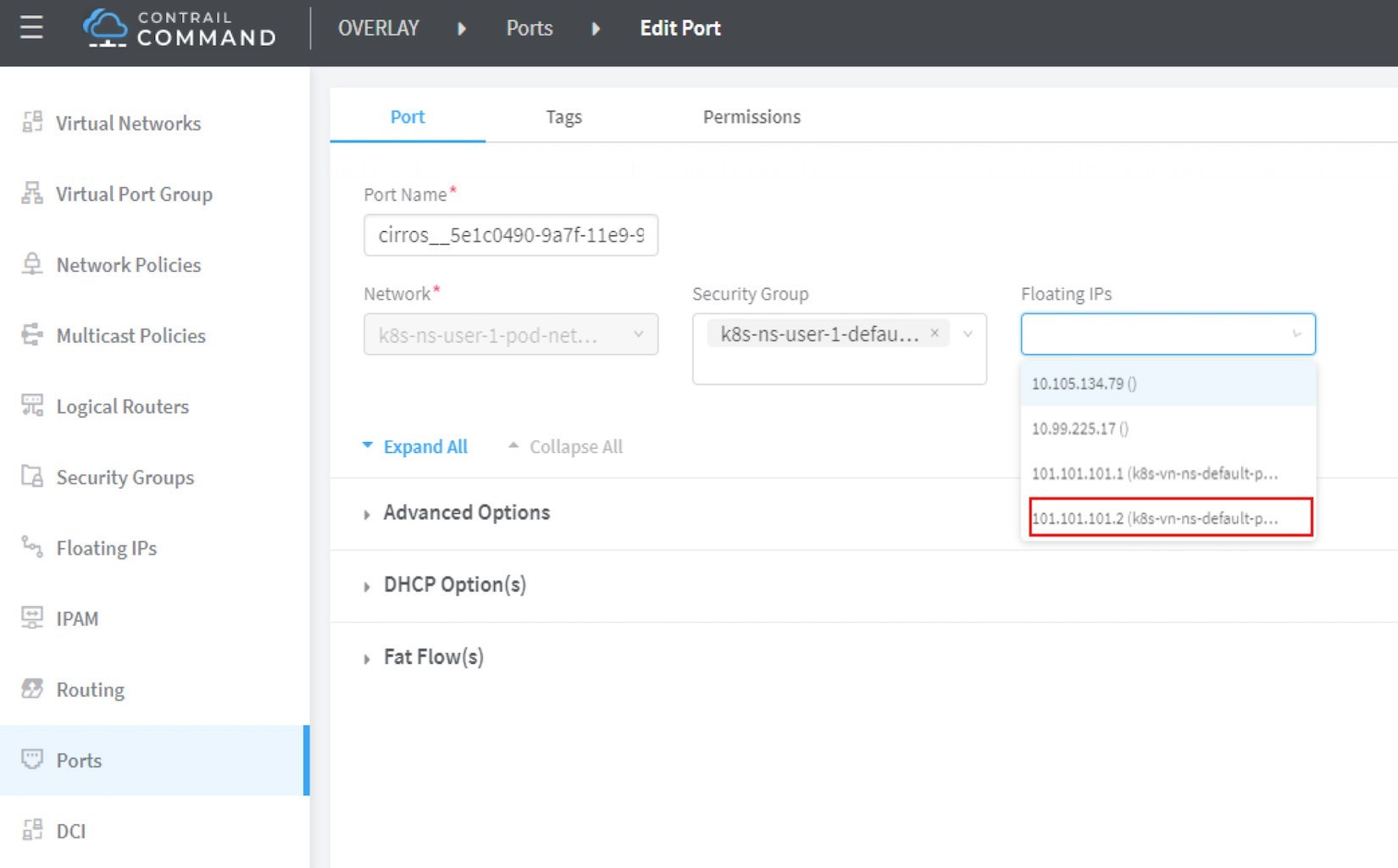Click Collapse All
The image size is (1398, 868).
coord(566,446)
